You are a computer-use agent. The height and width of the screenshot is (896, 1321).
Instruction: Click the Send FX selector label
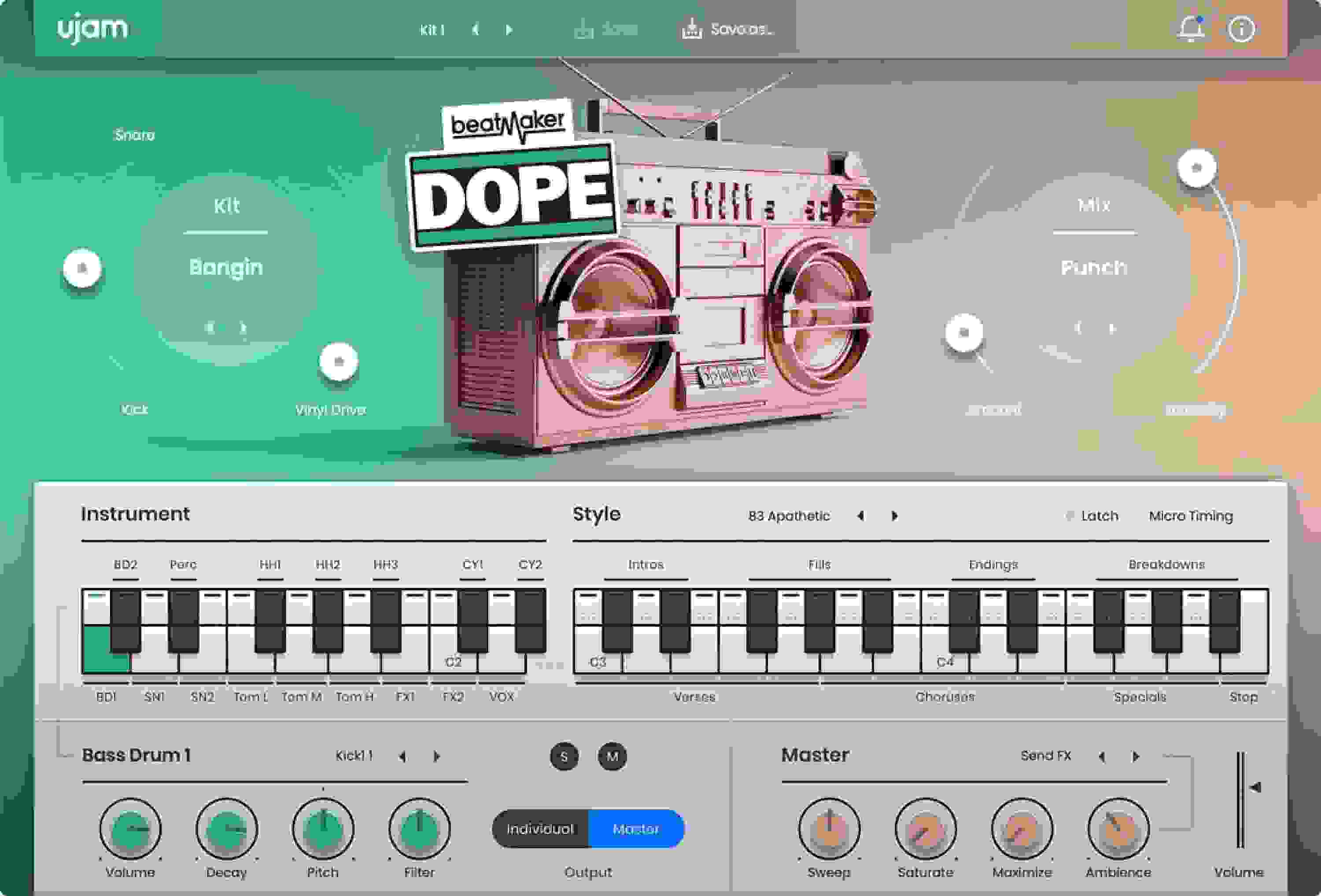(x=1047, y=756)
